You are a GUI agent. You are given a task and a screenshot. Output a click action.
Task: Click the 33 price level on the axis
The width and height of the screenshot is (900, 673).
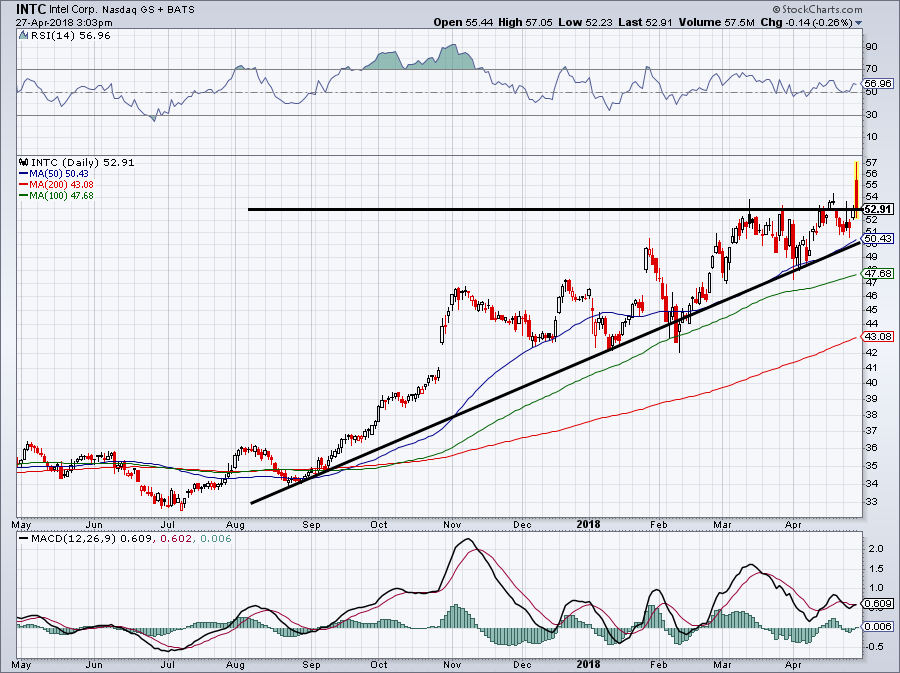click(x=871, y=501)
